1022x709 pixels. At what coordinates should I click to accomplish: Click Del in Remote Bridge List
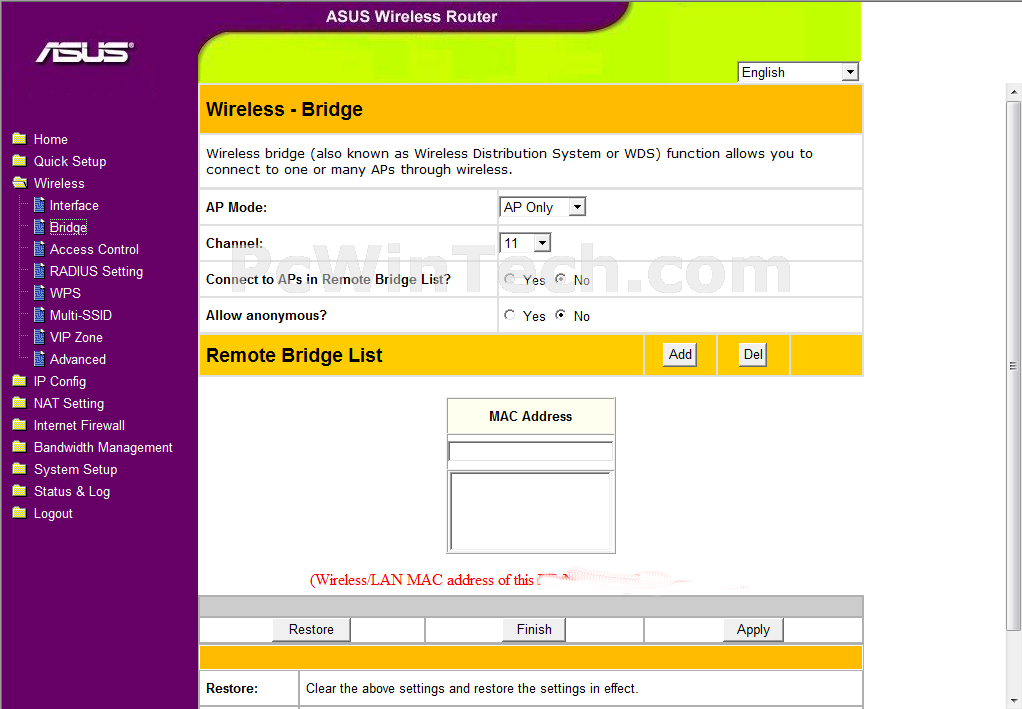(x=753, y=354)
